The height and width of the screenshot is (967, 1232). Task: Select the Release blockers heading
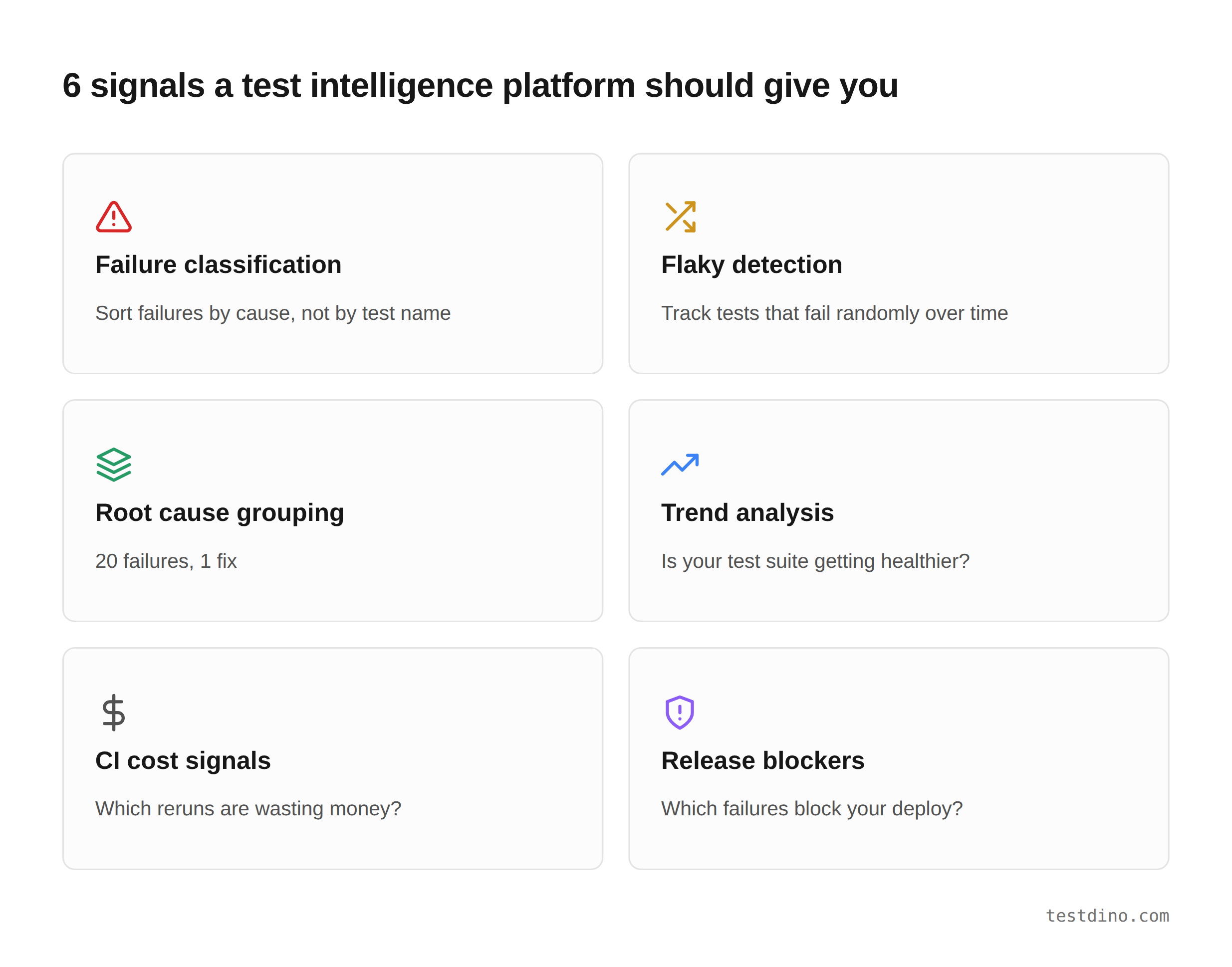(762, 760)
